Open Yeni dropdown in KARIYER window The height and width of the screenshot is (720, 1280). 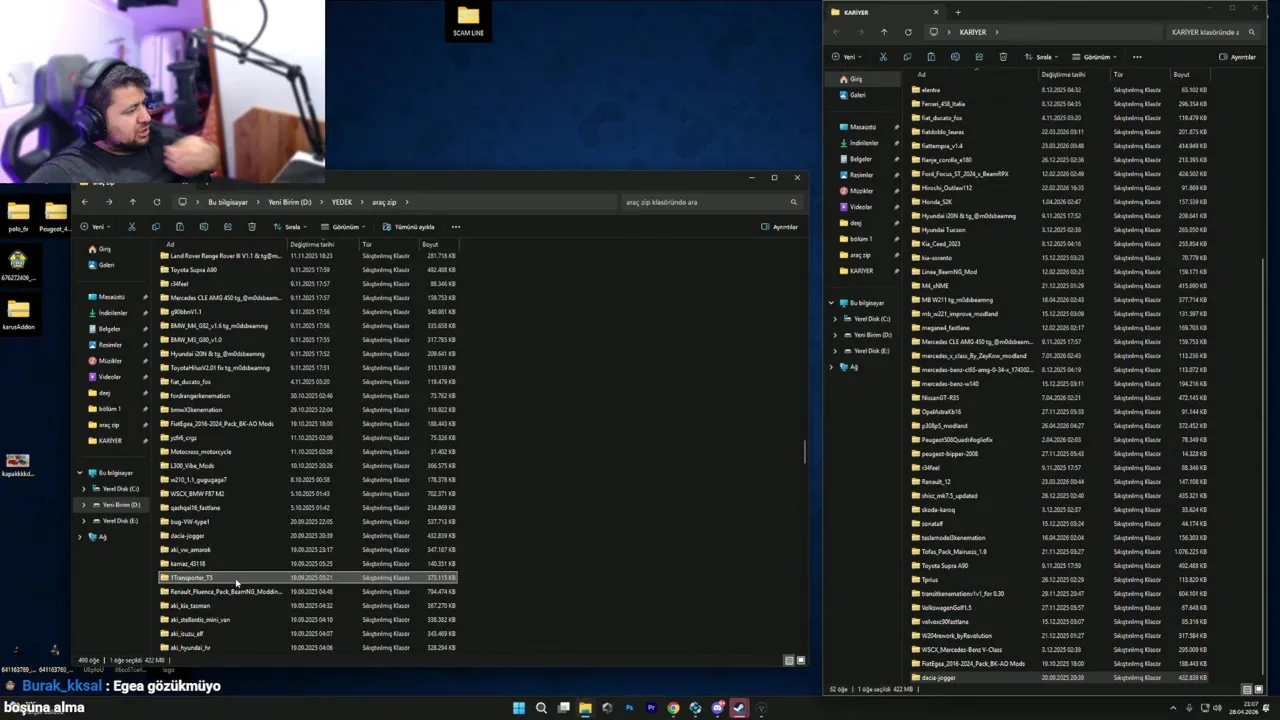pos(848,57)
